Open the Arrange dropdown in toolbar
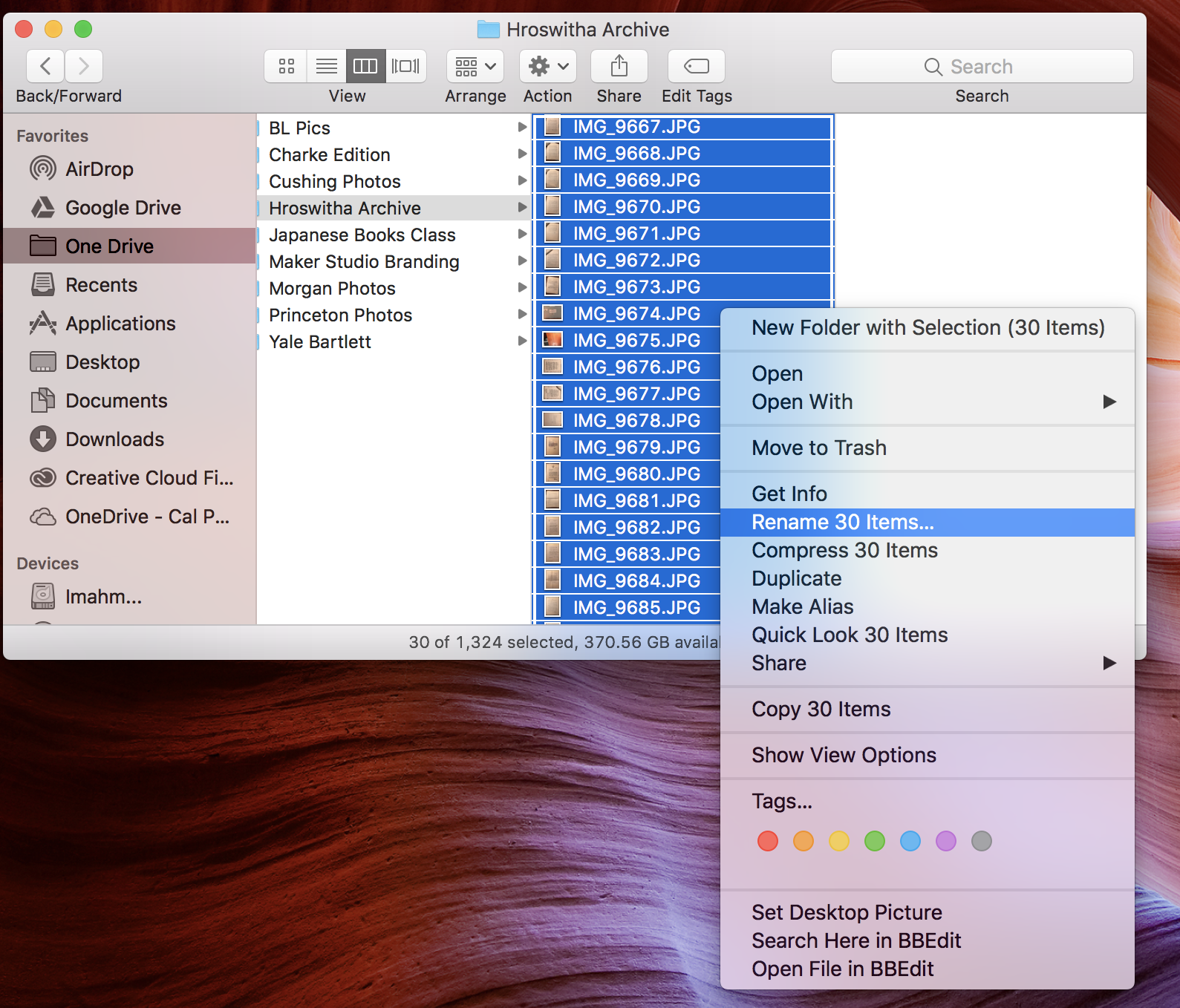 pos(475,66)
